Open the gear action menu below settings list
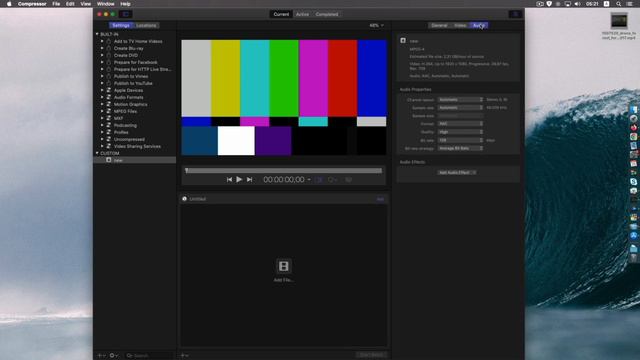The width and height of the screenshot is (640, 360). pos(114,356)
